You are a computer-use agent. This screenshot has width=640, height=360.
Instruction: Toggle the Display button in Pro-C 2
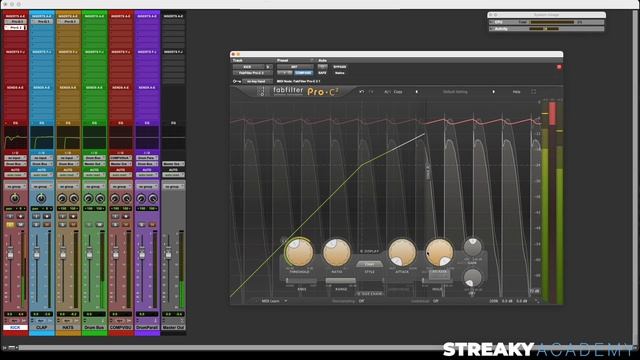369,251
